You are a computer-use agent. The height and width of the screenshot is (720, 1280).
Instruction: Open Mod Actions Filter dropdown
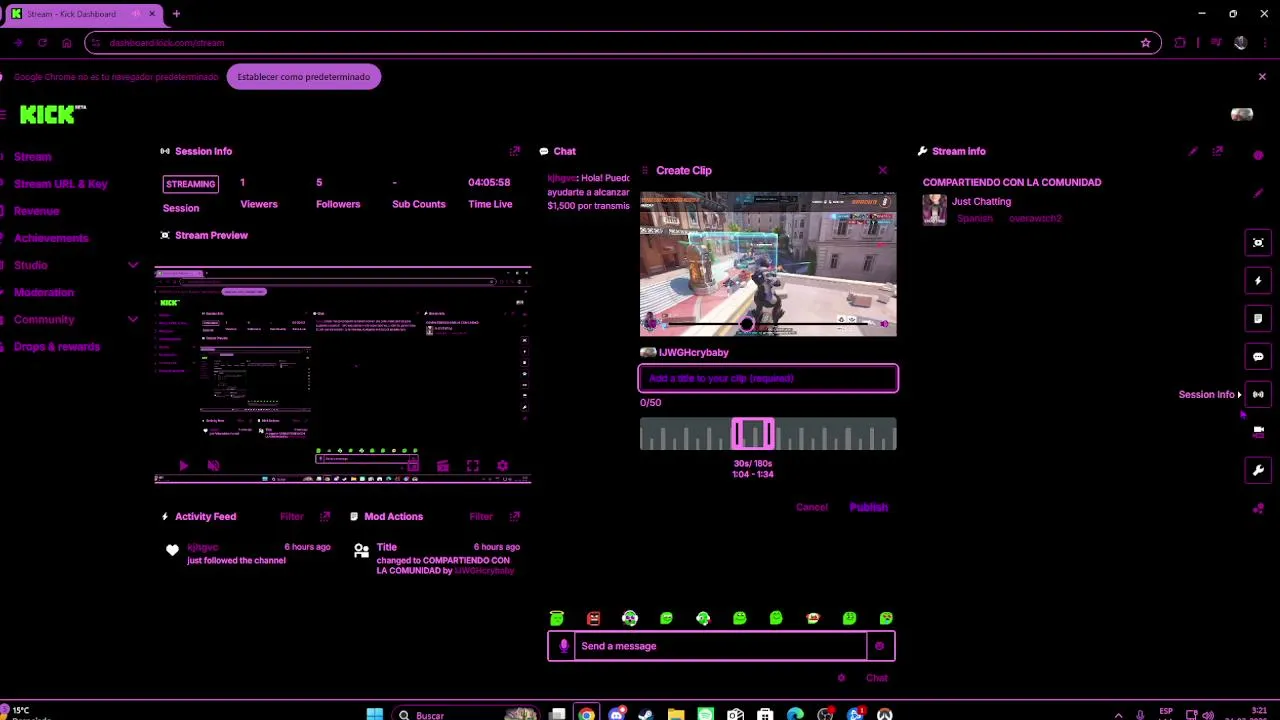point(481,516)
